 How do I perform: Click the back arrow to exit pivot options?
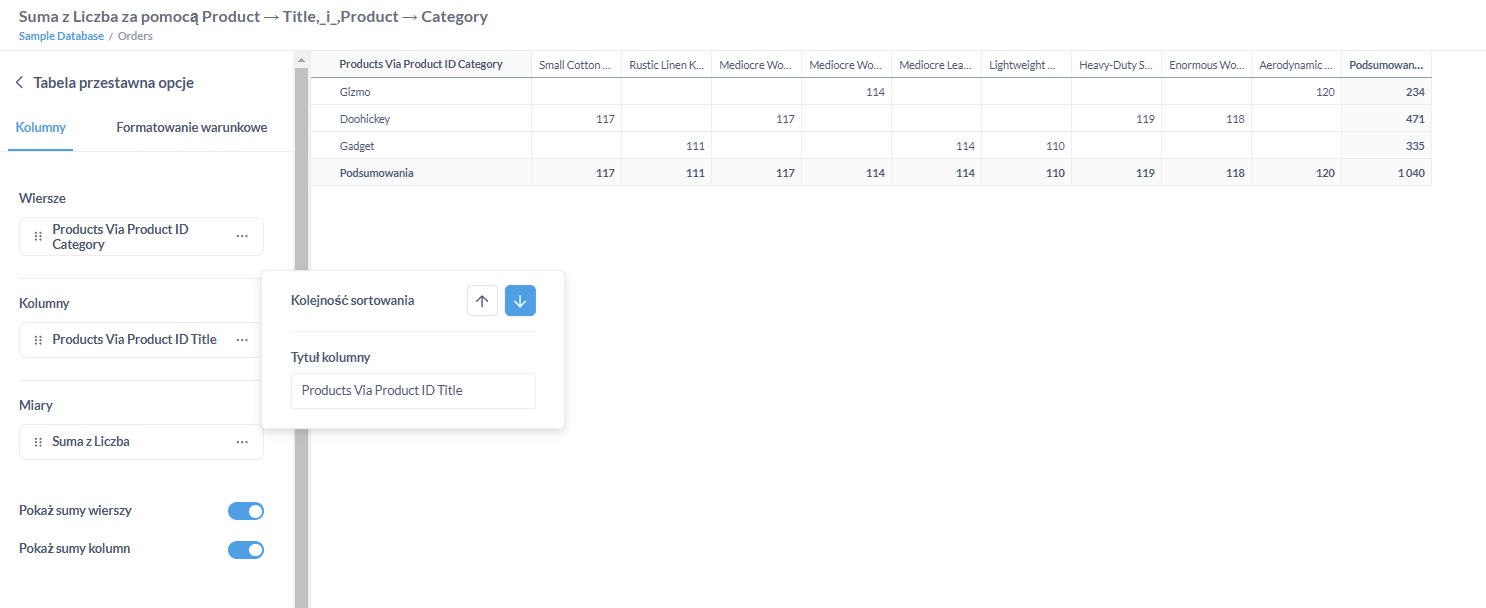pyautogui.click(x=20, y=82)
